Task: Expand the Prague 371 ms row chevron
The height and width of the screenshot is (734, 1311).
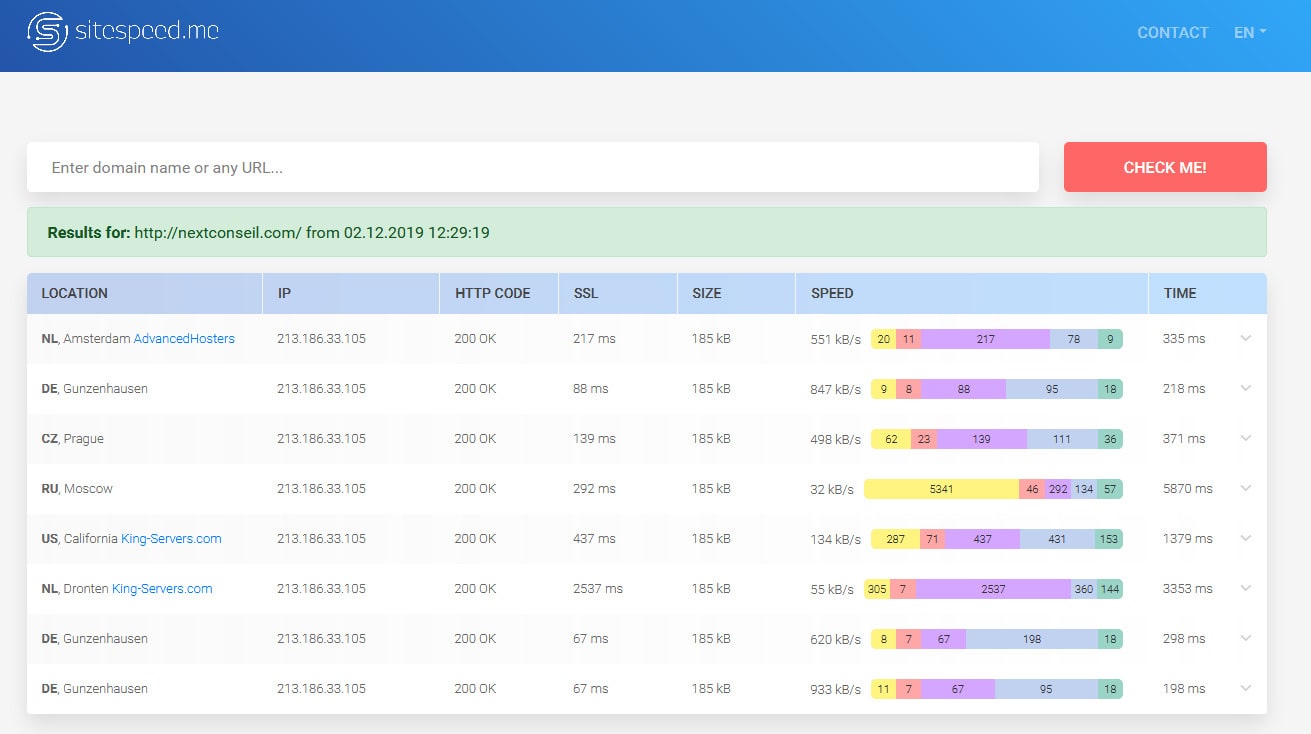Action: click(1245, 438)
